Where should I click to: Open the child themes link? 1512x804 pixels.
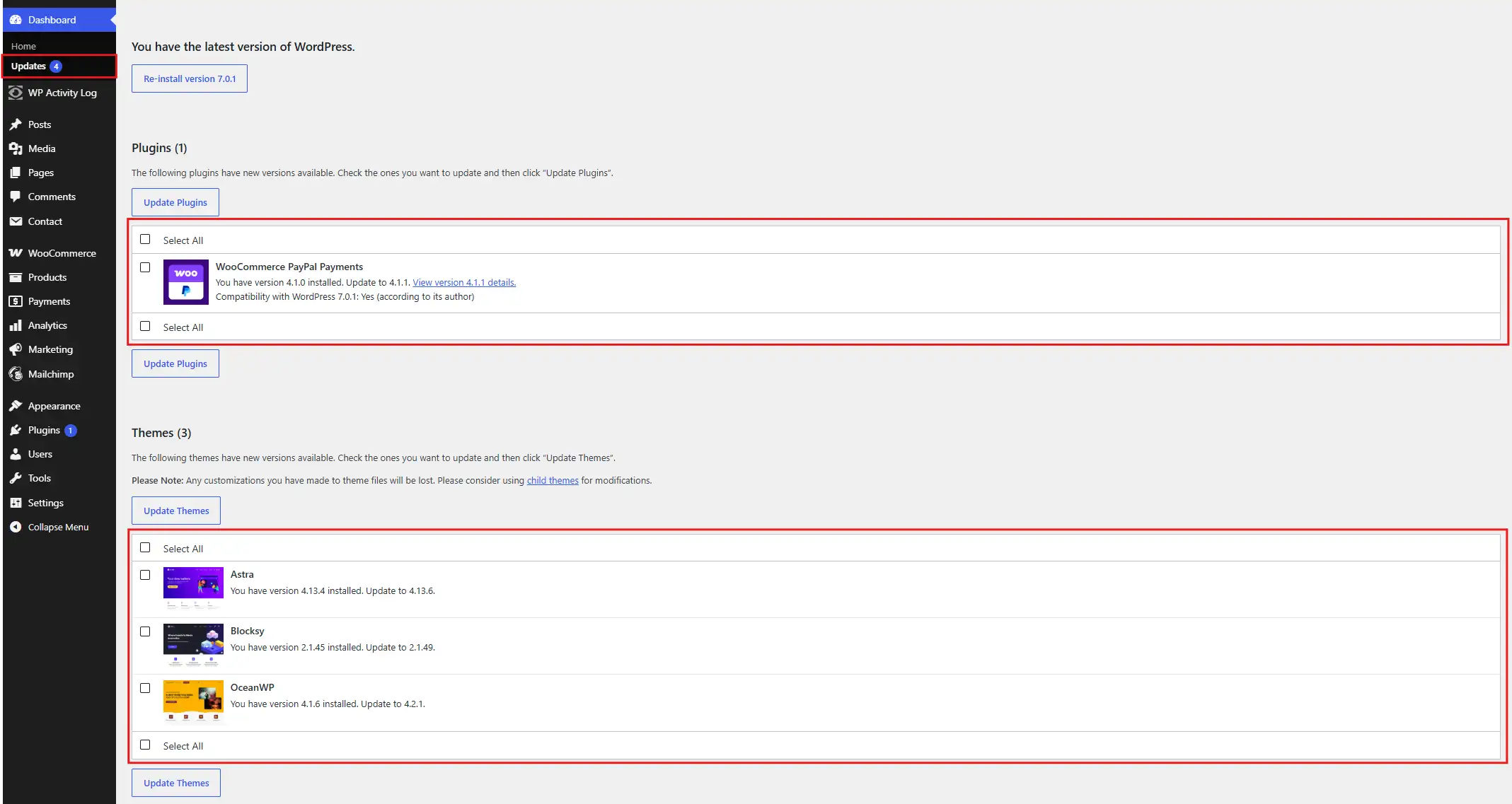pyautogui.click(x=553, y=480)
